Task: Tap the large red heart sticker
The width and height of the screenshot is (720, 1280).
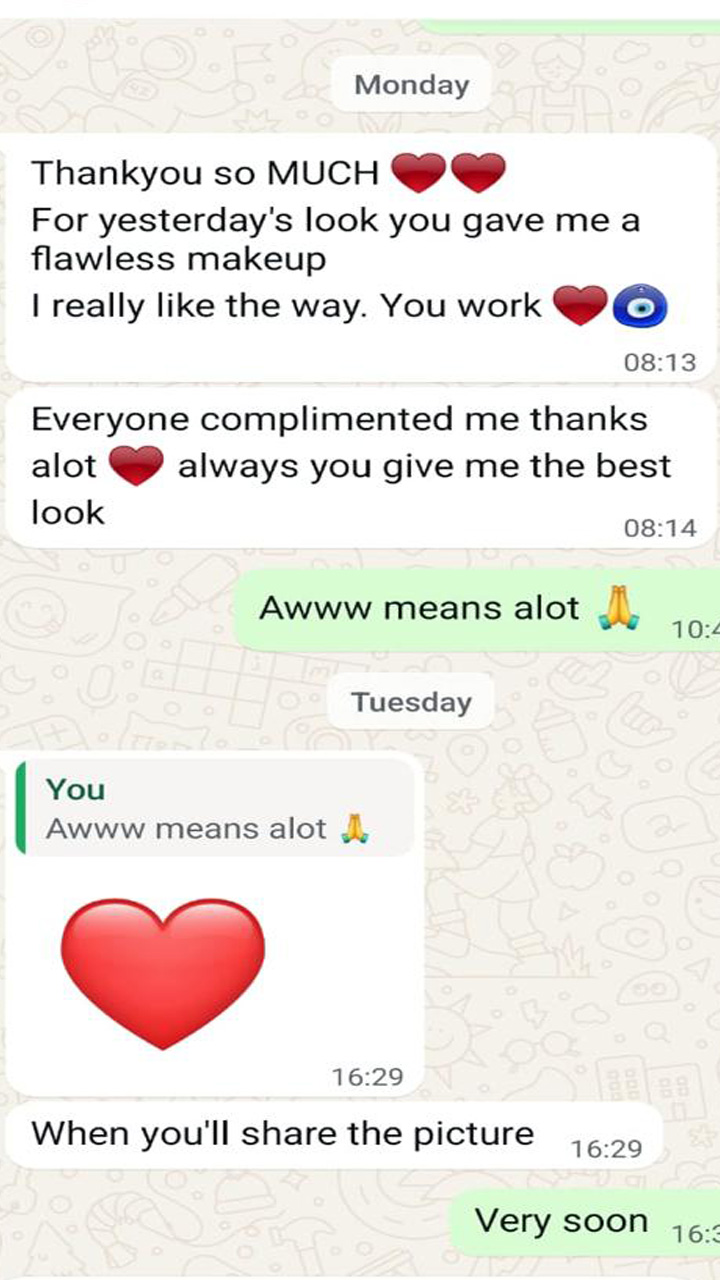Action: click(x=163, y=973)
